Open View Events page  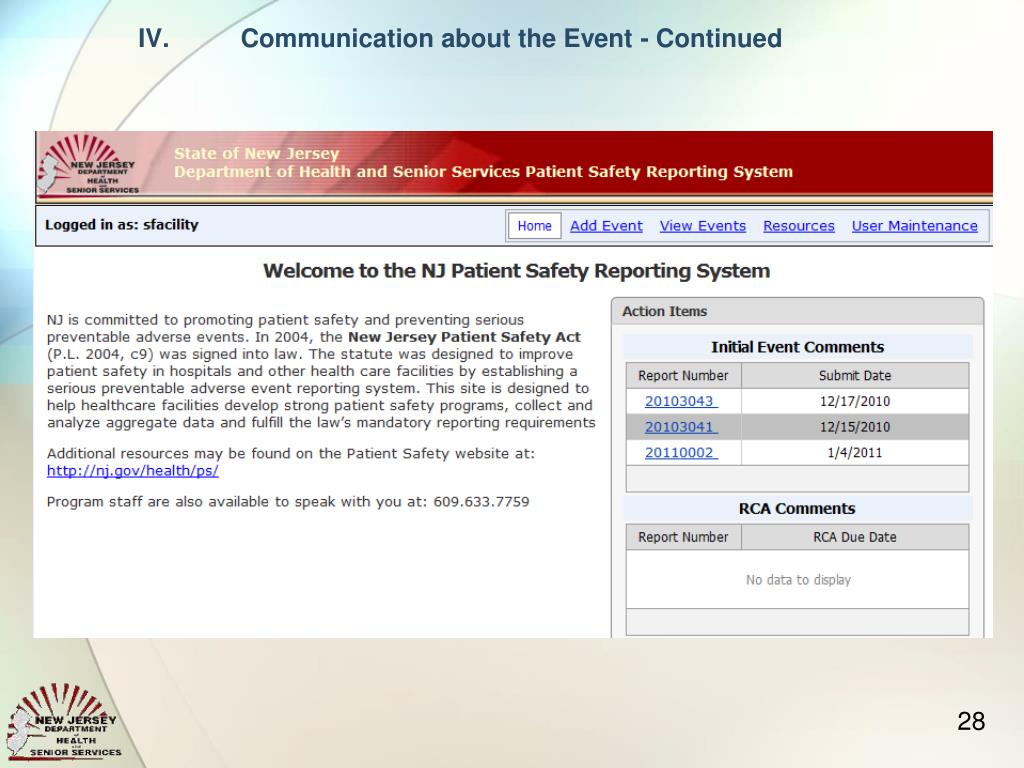(703, 226)
